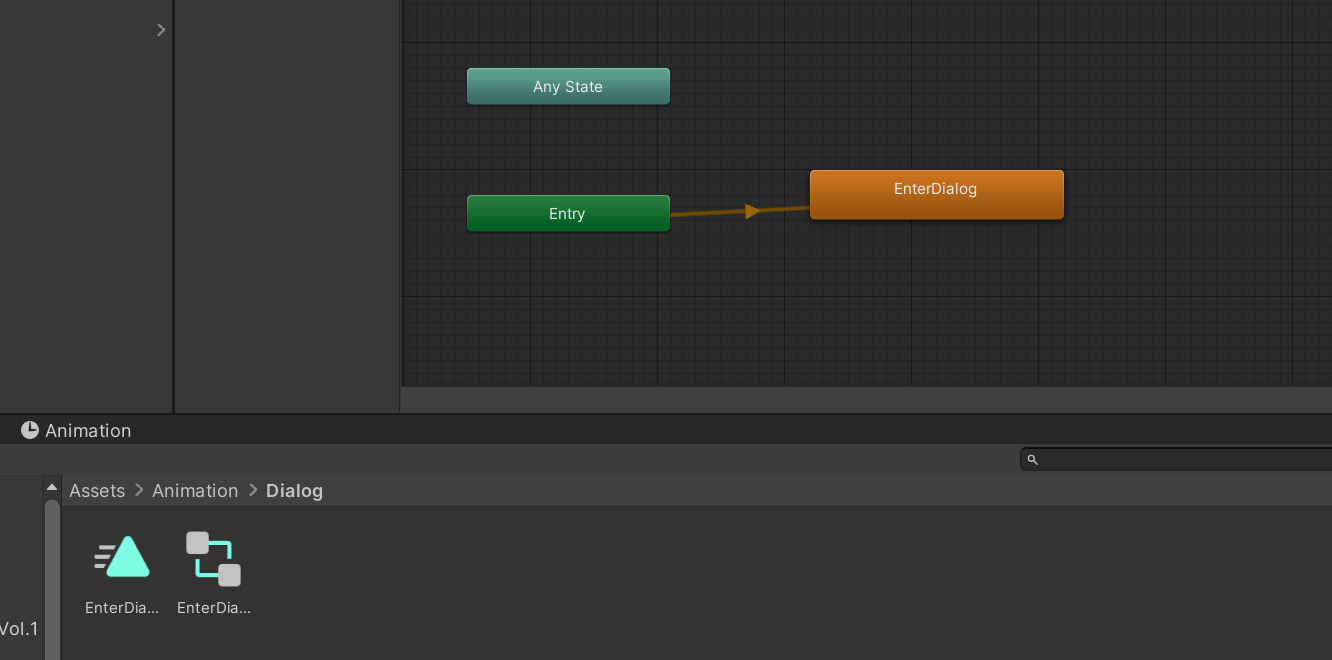Click Dialog folder in breadcrumb
Viewport: 1332px width, 660px height.
coord(294,491)
